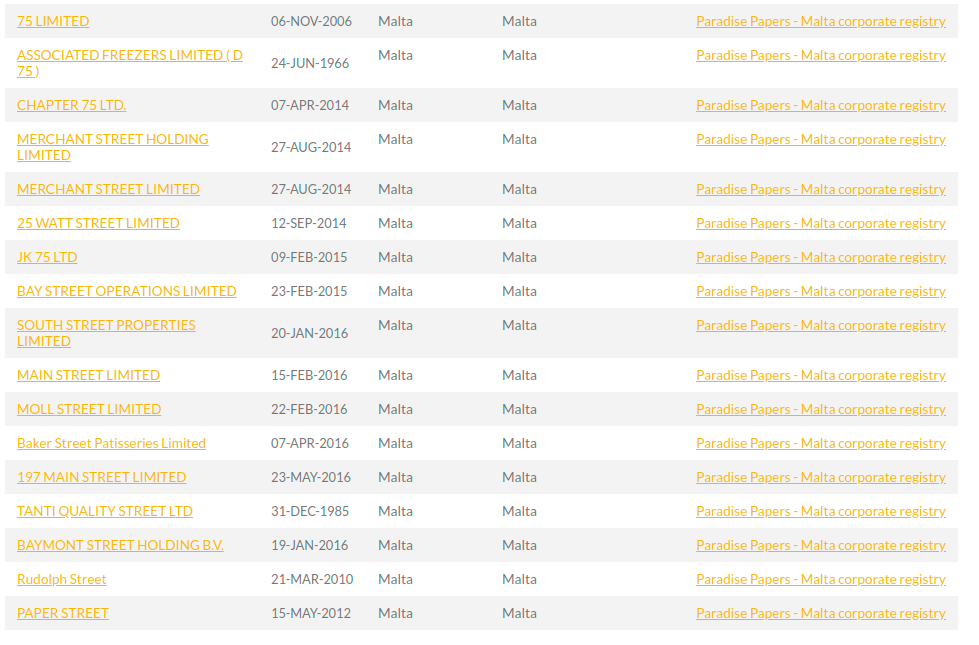The width and height of the screenshot is (979, 645).
Task: Open ASSOCIATED FREEZERS LIMITED (D 75) link
Action: pyautogui.click(x=130, y=63)
